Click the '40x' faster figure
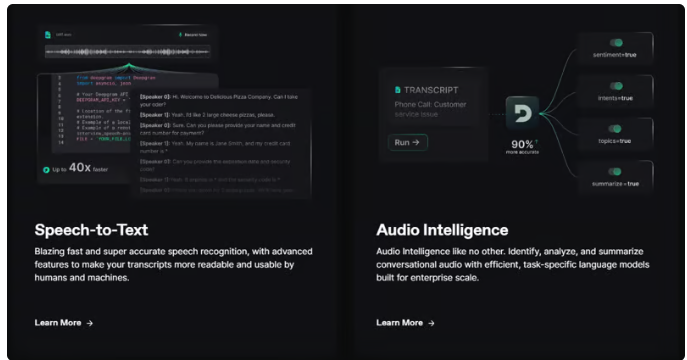The image size is (687, 360). coord(80,167)
